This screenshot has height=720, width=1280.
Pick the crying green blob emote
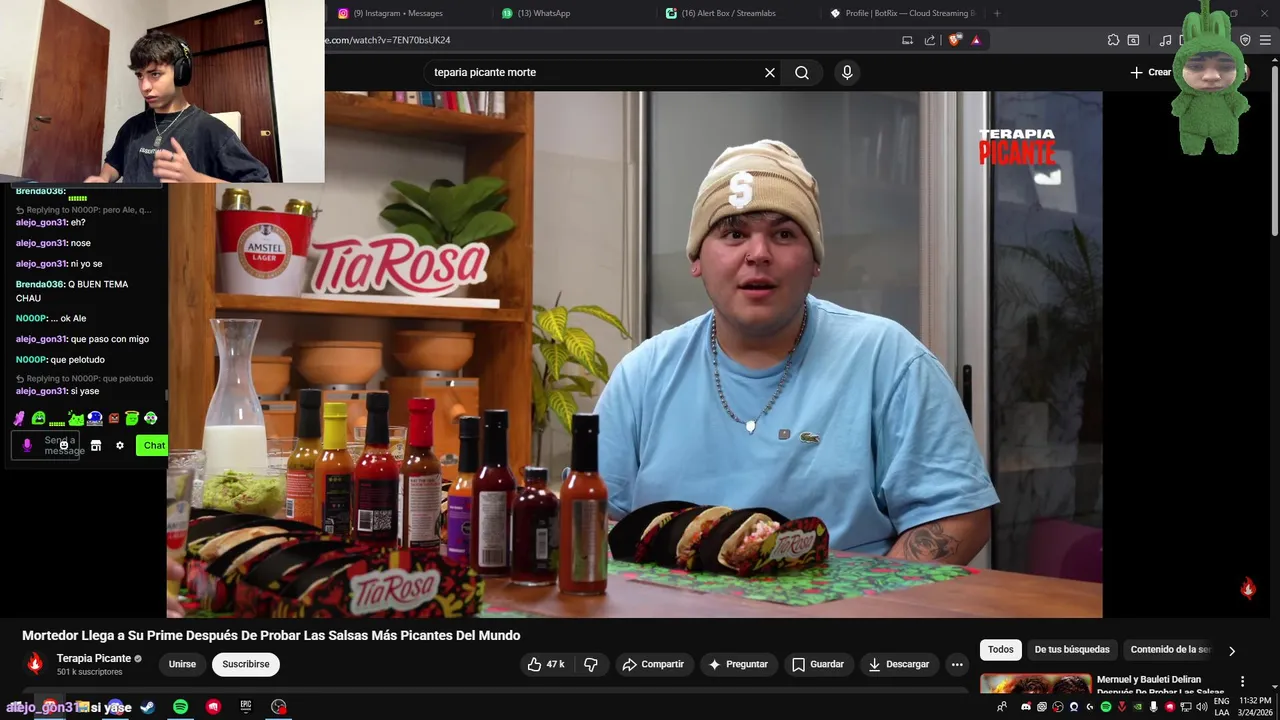pyautogui.click(x=38, y=418)
